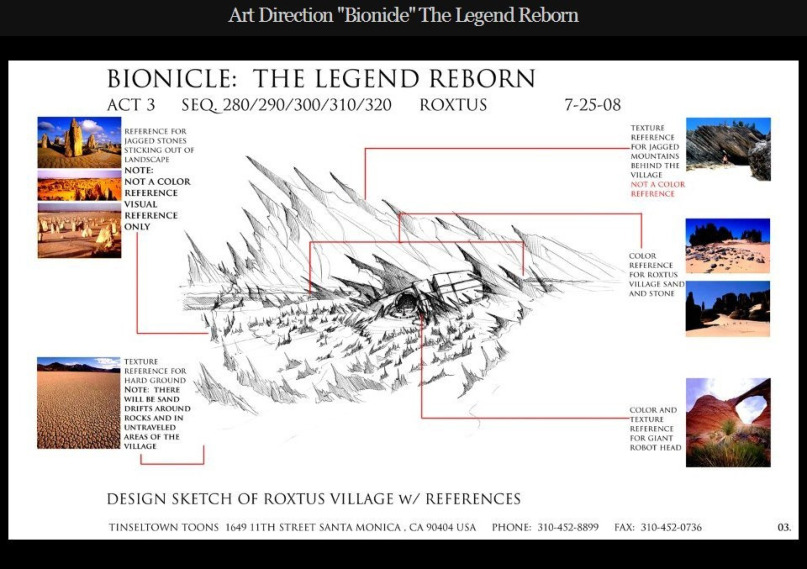Open the orange desert panorama reference photo
This screenshot has width=807, height=569.
point(79,185)
